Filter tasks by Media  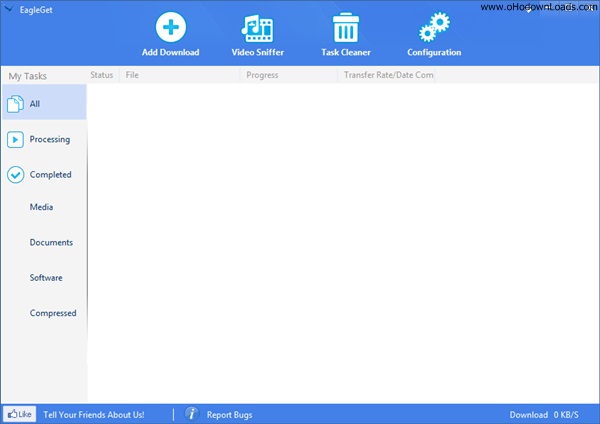point(41,207)
